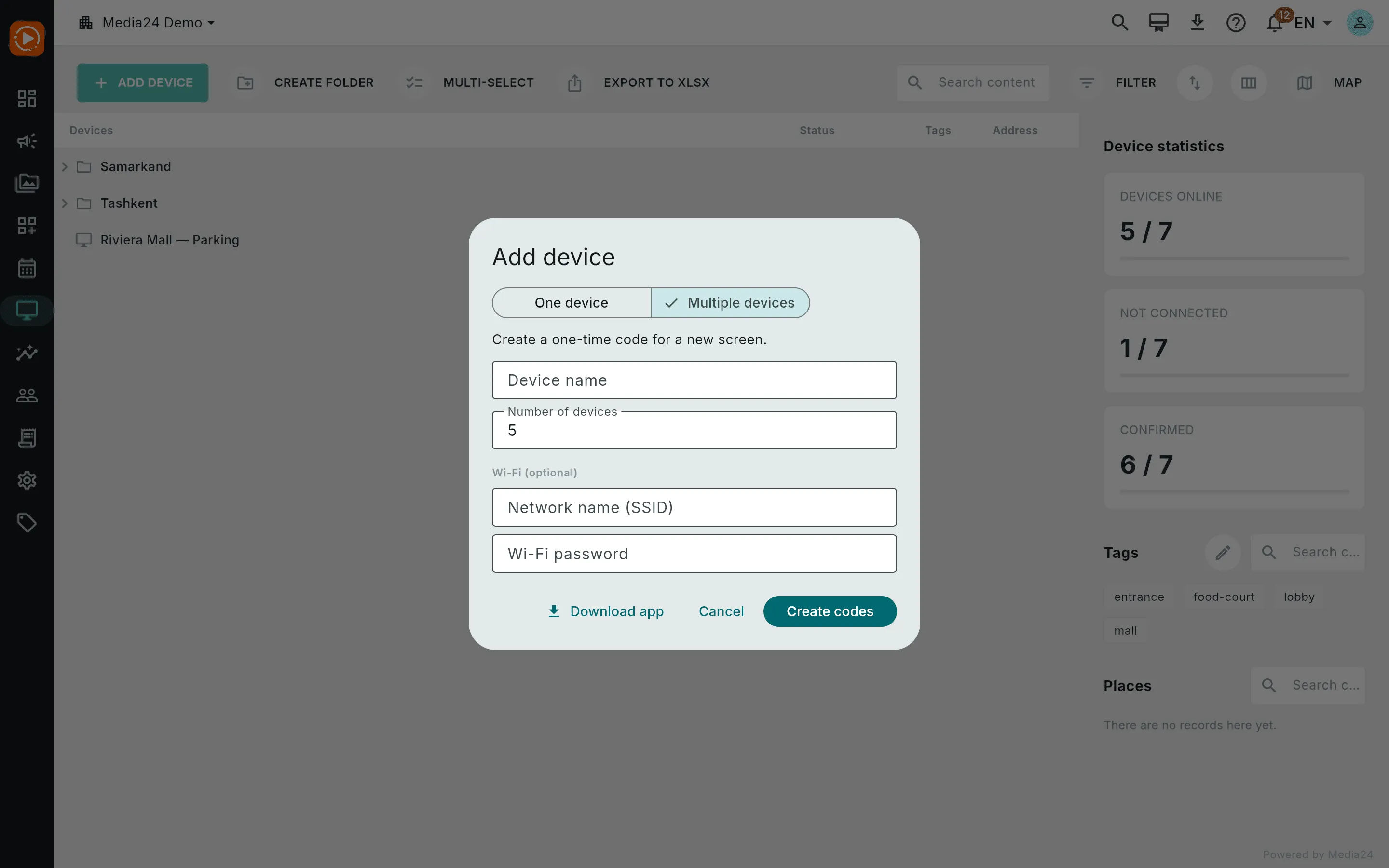The height and width of the screenshot is (868, 1389).
Task: Select the Riviera Mall — Parking device row
Action: pyautogui.click(x=567, y=240)
